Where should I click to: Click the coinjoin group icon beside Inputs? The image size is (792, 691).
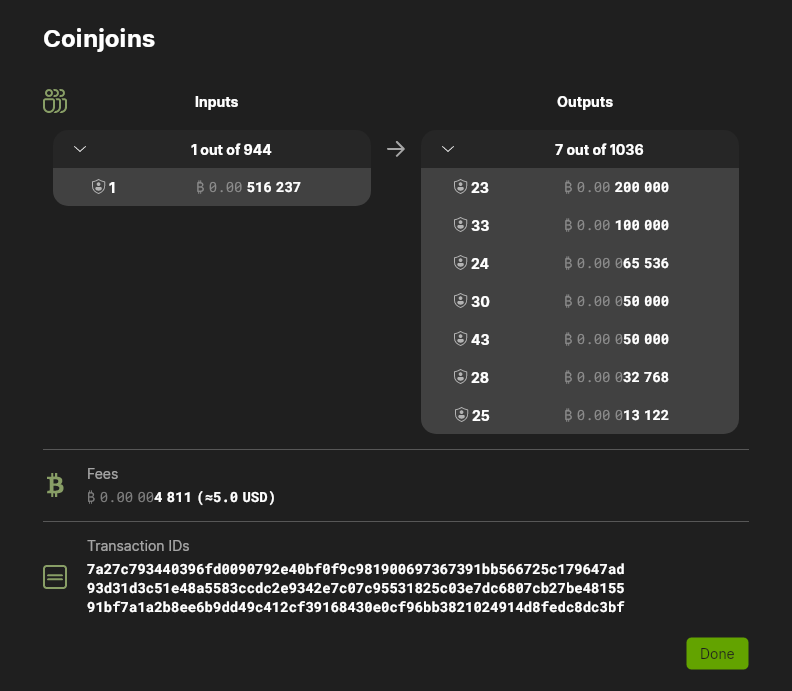[55, 101]
